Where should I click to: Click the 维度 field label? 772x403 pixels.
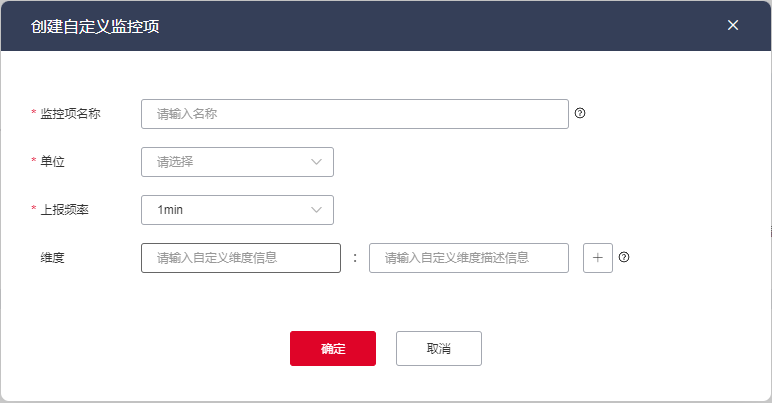52,258
